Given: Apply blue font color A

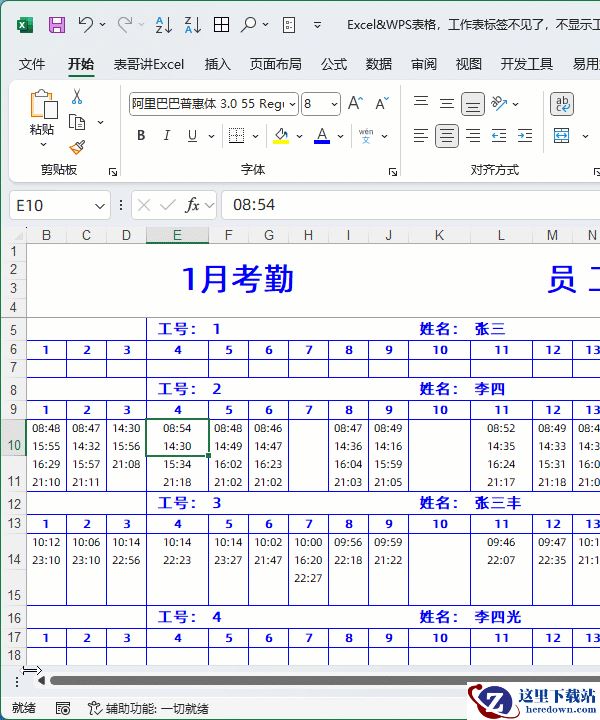Looking at the screenshot, I should pos(322,135).
